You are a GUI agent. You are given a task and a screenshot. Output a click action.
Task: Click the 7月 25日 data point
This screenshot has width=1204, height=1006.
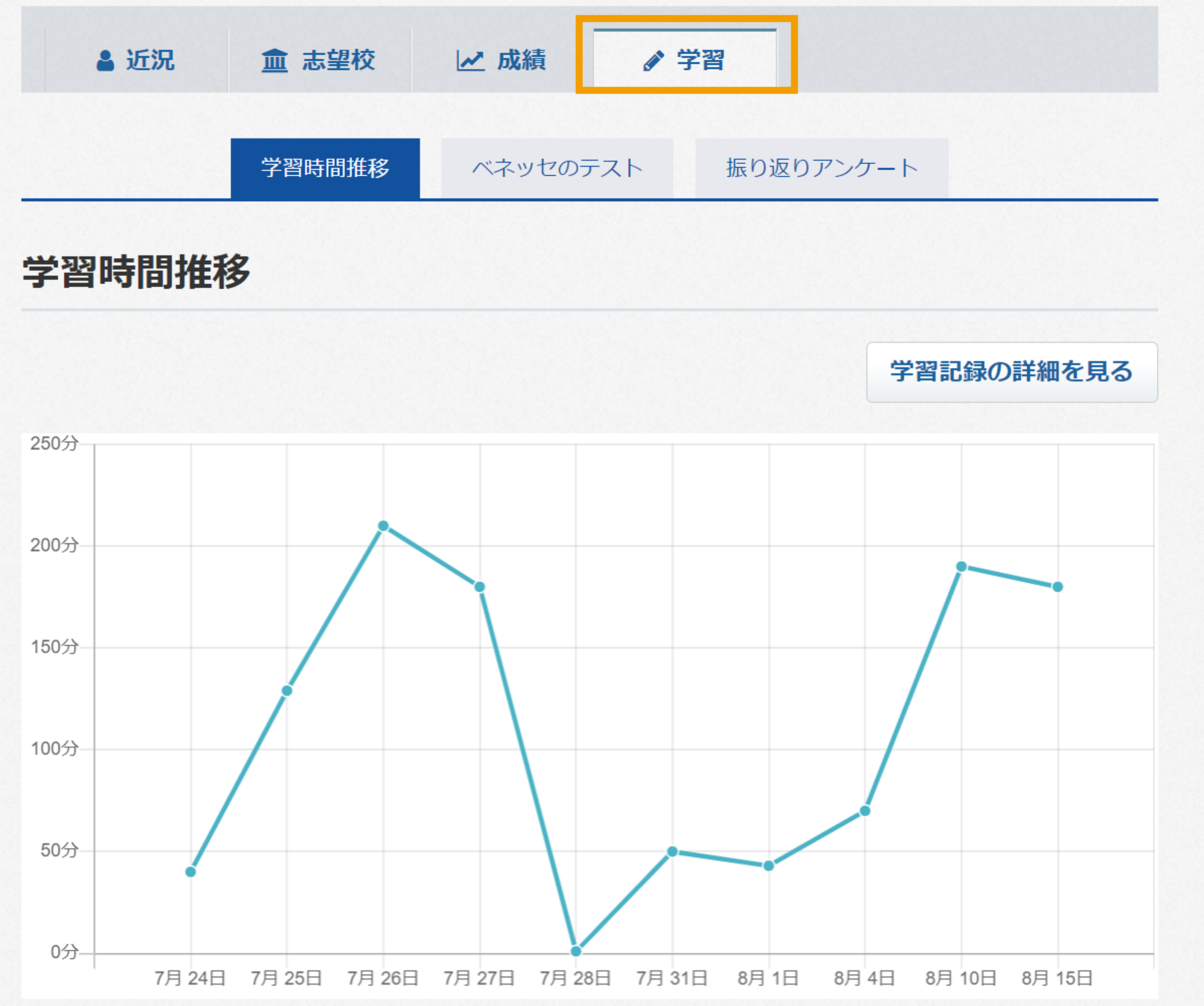[x=287, y=691]
